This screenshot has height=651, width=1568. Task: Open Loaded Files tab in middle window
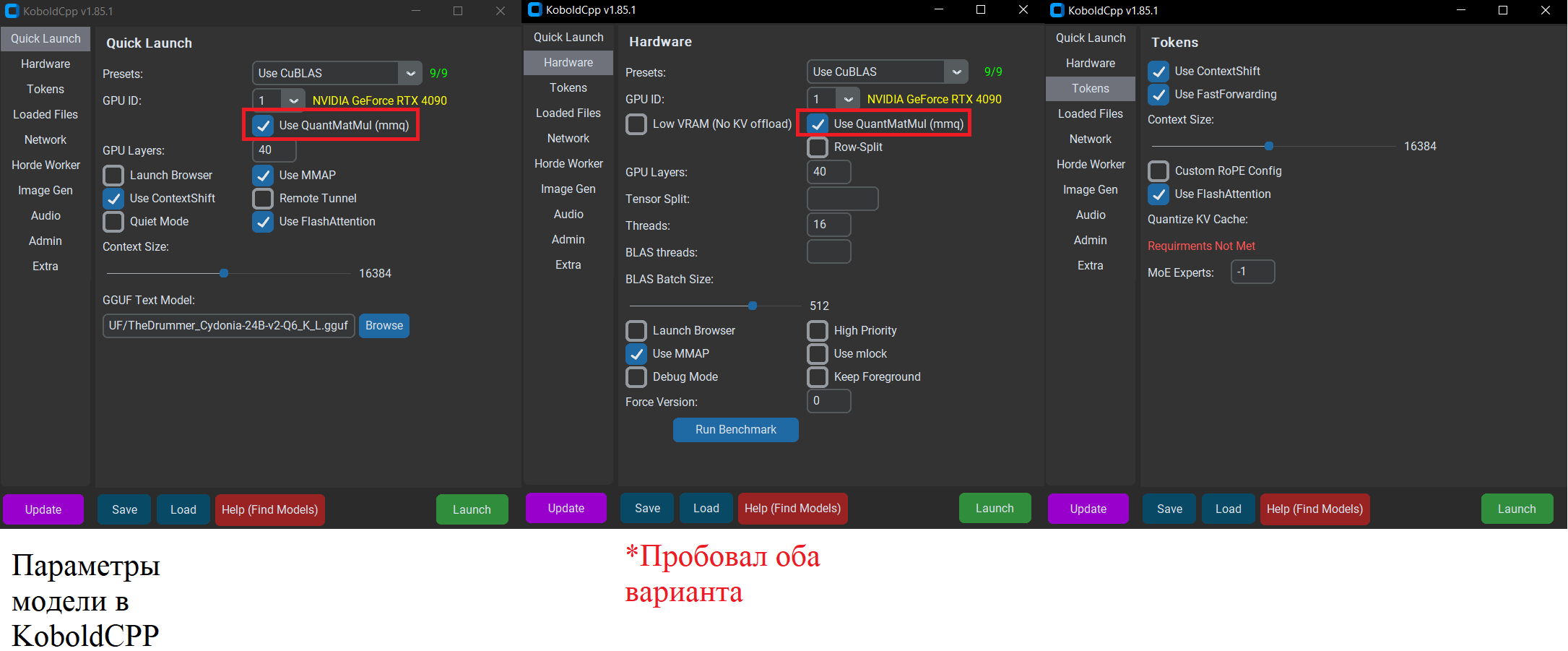coord(568,113)
